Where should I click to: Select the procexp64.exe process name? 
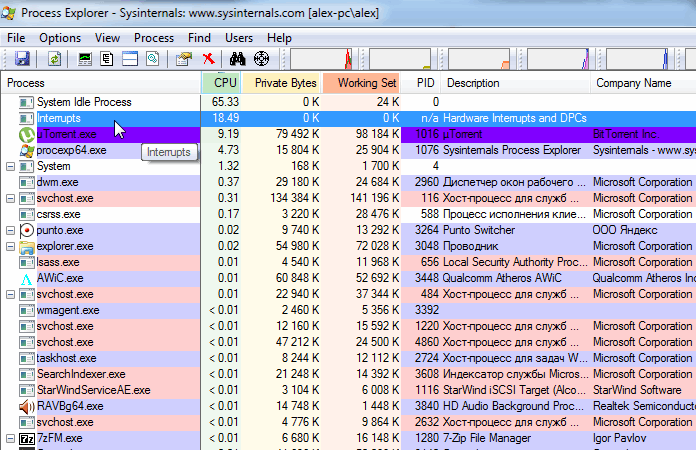click(71, 150)
